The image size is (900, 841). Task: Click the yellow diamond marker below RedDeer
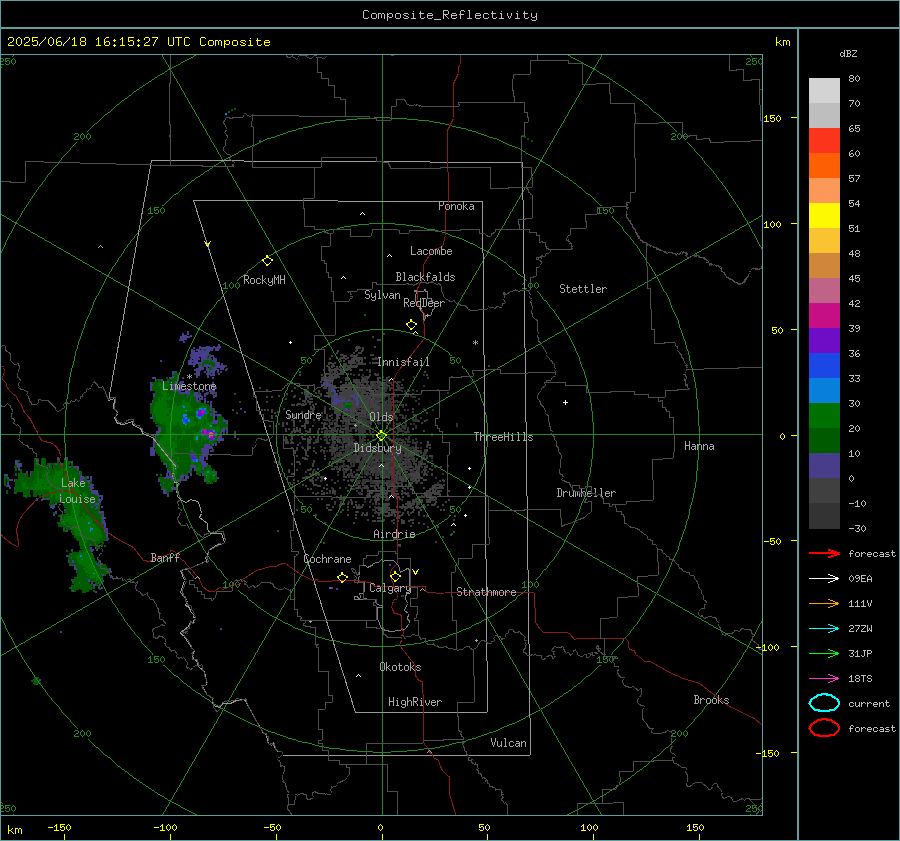coord(411,325)
